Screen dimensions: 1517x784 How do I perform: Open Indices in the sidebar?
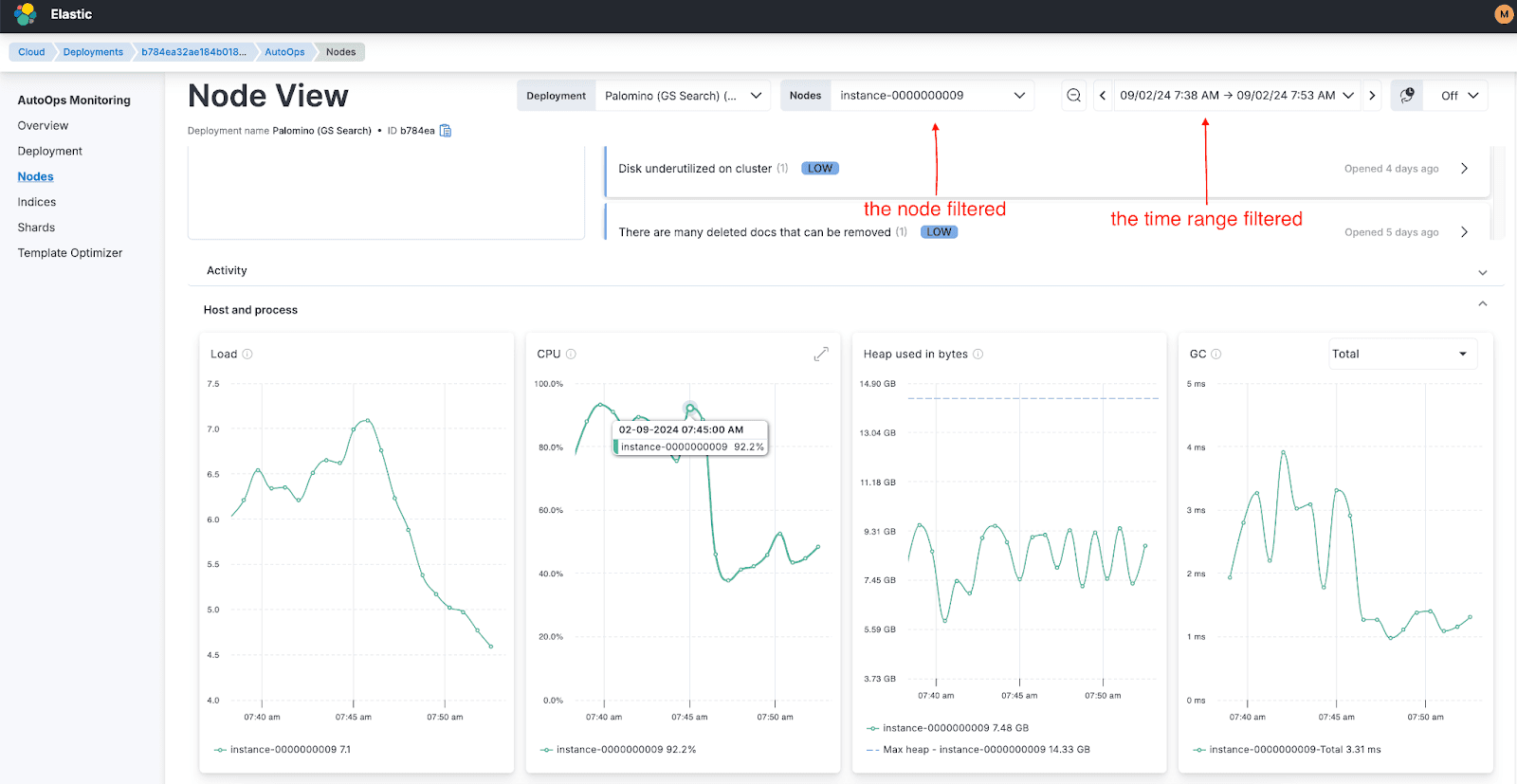(x=37, y=202)
